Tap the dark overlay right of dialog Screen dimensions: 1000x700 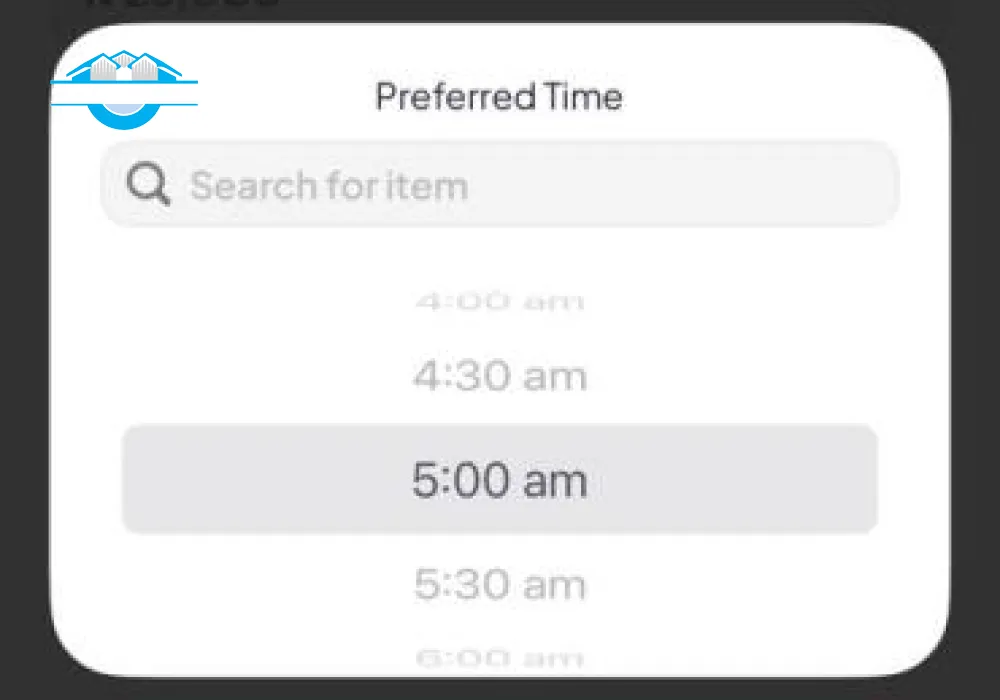click(975, 350)
